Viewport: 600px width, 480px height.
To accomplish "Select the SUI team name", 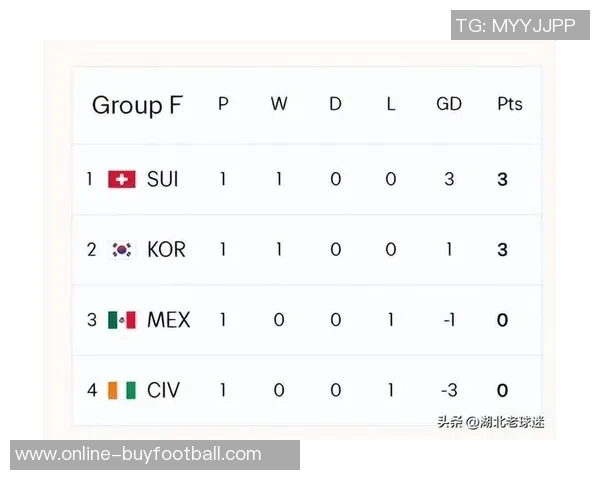I will [x=163, y=180].
